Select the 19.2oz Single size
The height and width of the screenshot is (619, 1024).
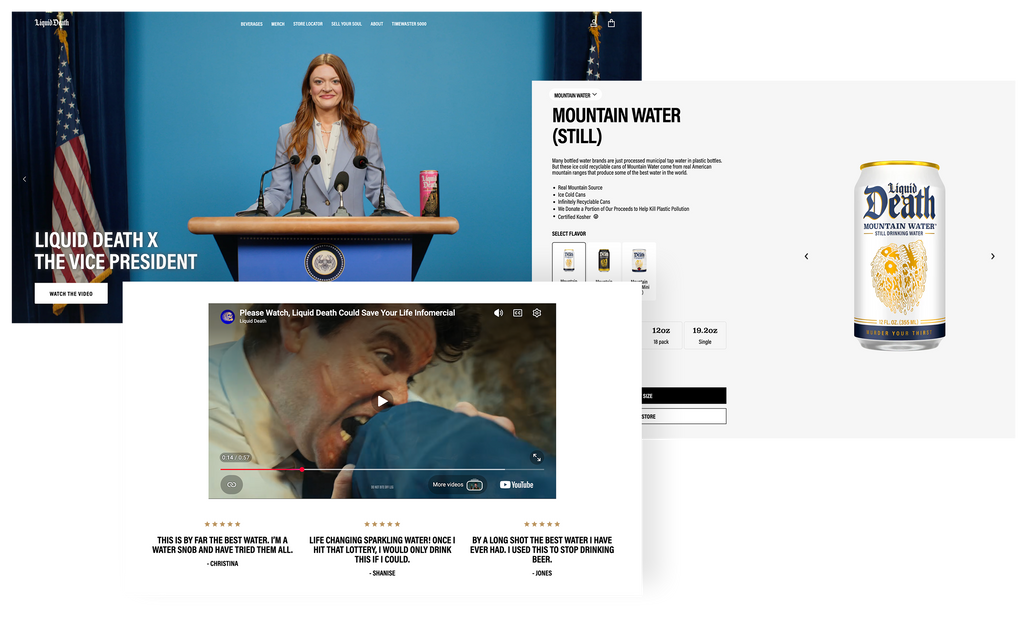(705, 335)
